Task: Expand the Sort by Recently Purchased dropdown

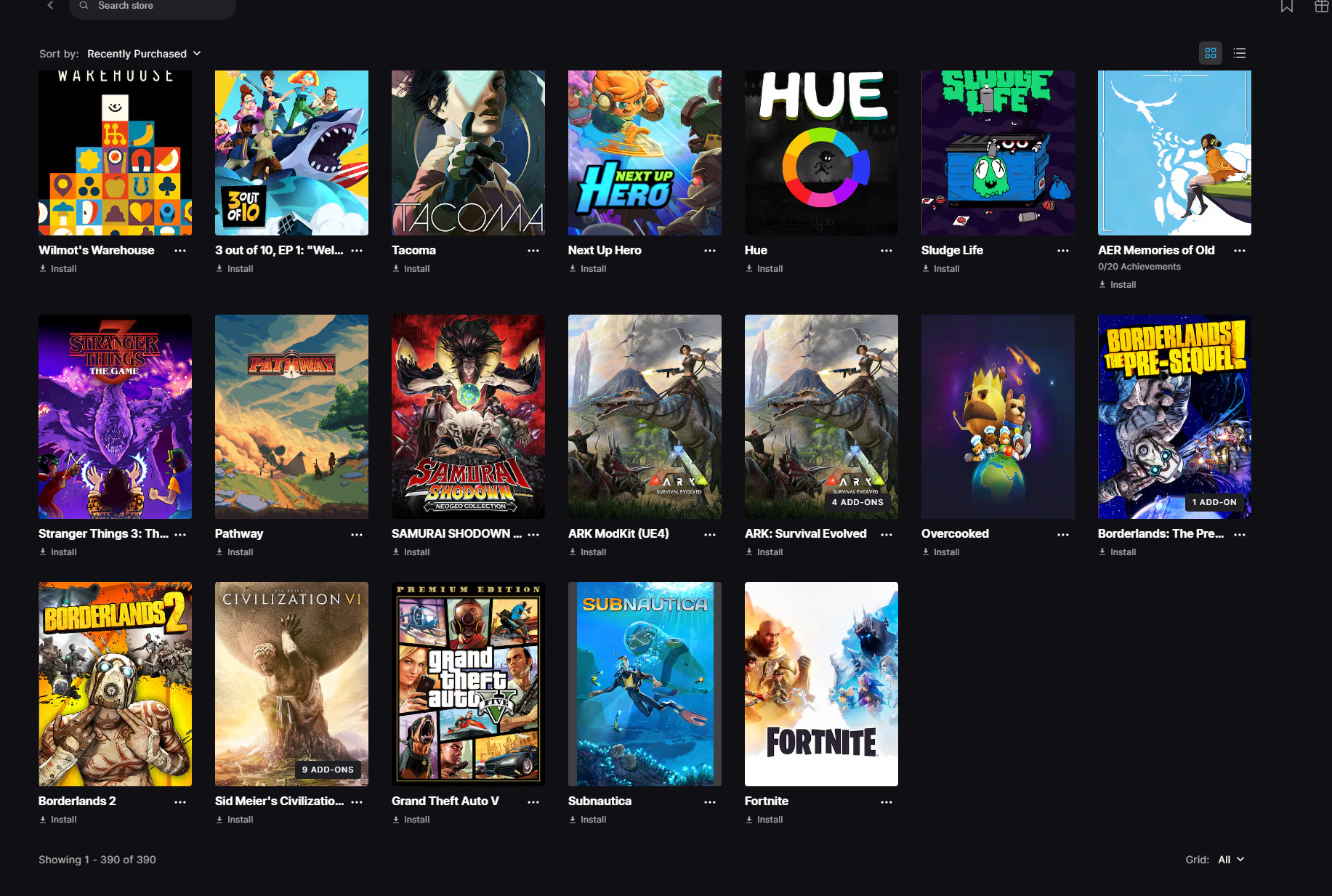Action: pos(144,54)
